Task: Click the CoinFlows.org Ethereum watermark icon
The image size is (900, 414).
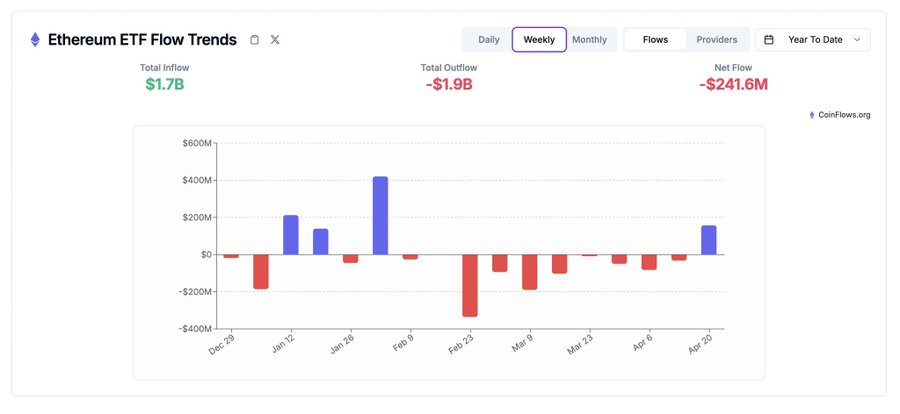Action: tap(812, 115)
